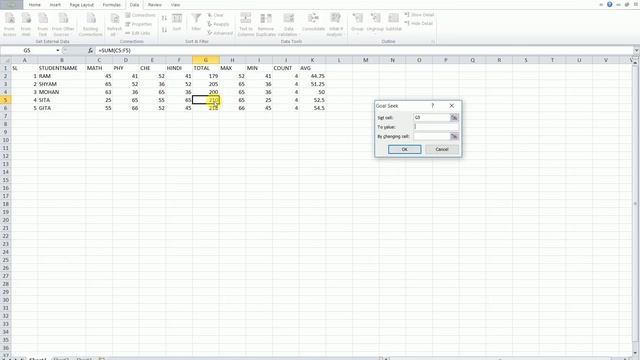Click the By changing cell input field

(431, 136)
